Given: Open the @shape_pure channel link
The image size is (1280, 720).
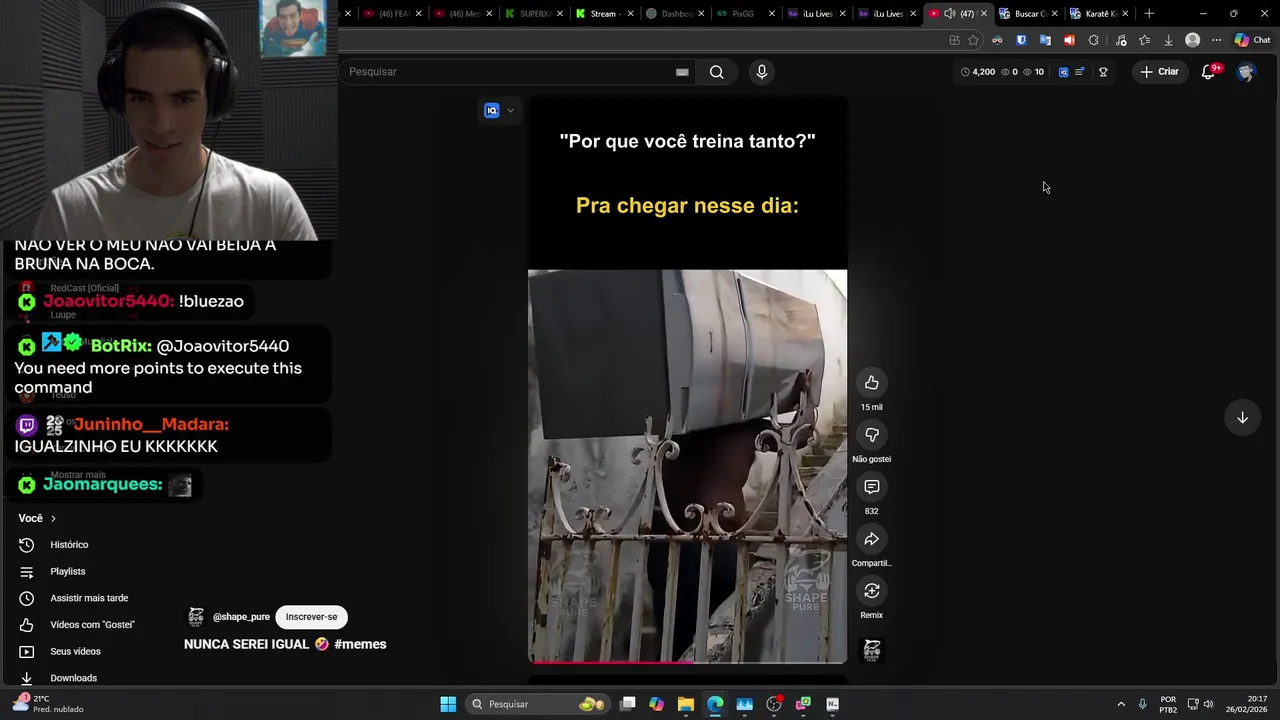Looking at the screenshot, I should point(241,617).
